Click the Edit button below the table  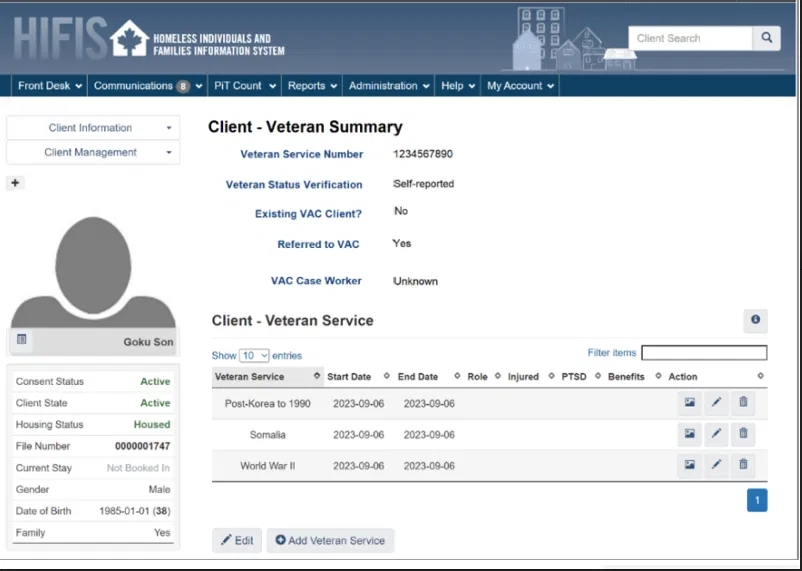237,540
